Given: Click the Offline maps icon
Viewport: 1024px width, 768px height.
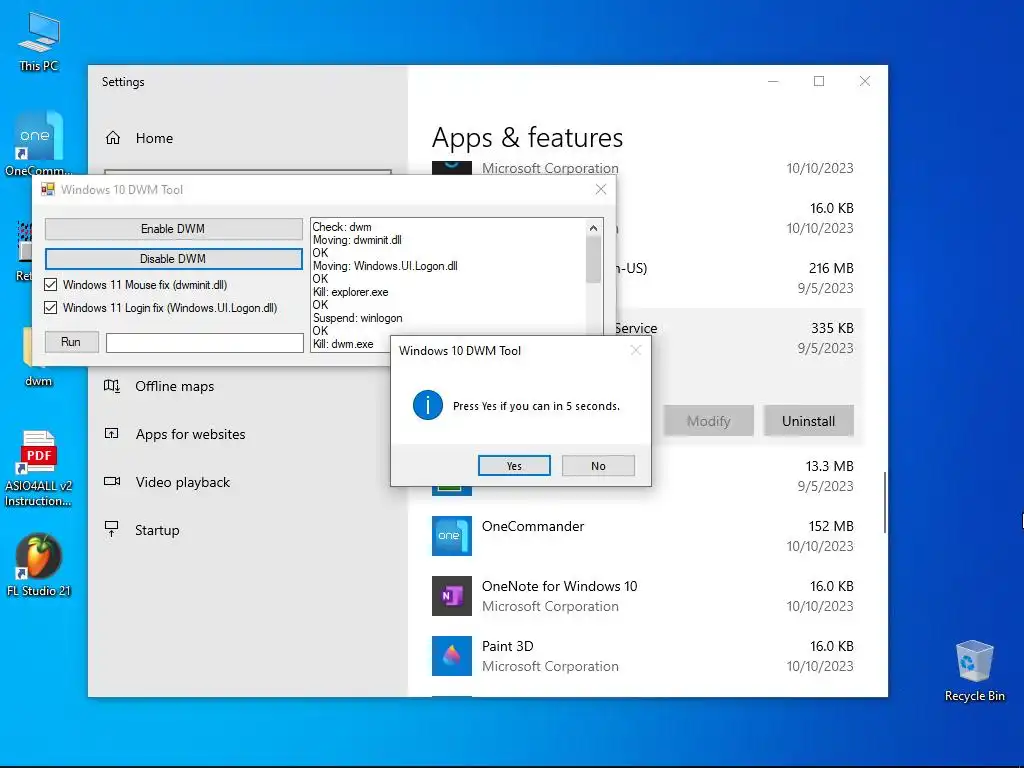Looking at the screenshot, I should tap(112, 386).
